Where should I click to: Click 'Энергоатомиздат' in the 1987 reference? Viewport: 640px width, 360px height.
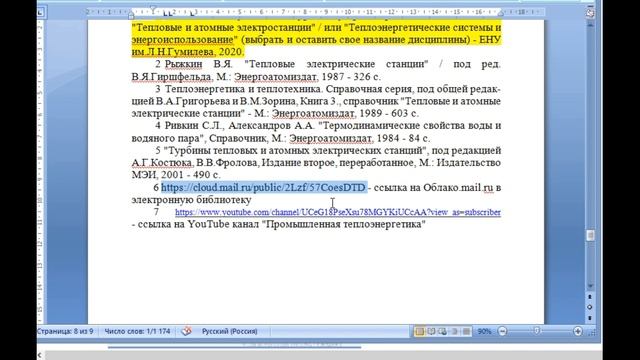(276, 77)
